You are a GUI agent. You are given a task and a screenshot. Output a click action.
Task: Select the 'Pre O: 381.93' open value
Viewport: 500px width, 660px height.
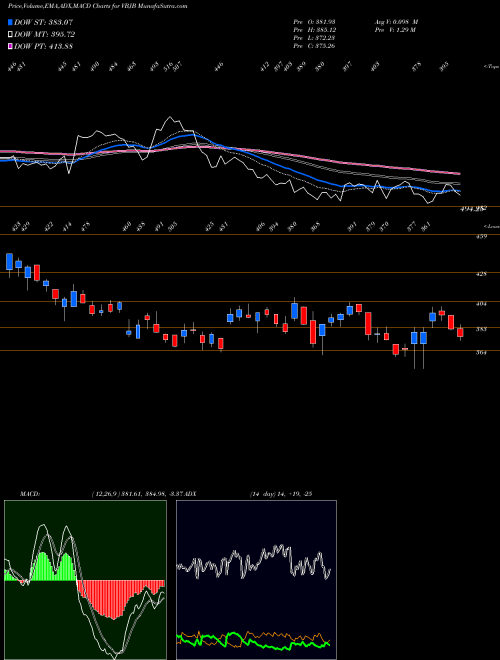pyautogui.click(x=314, y=21)
